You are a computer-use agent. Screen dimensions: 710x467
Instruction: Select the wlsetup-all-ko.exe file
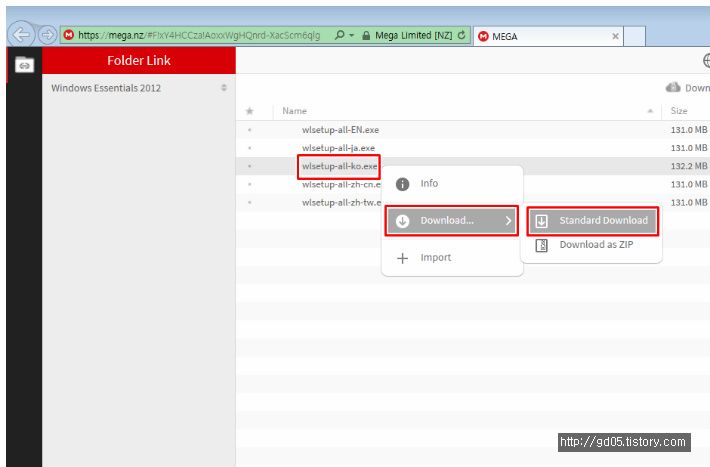coord(339,166)
